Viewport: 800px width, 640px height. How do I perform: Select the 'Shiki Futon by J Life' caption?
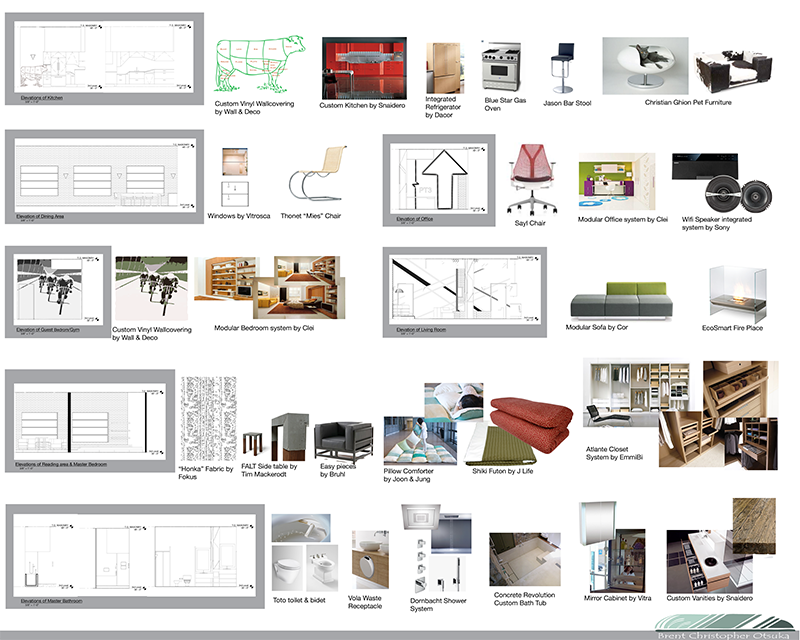[503, 471]
